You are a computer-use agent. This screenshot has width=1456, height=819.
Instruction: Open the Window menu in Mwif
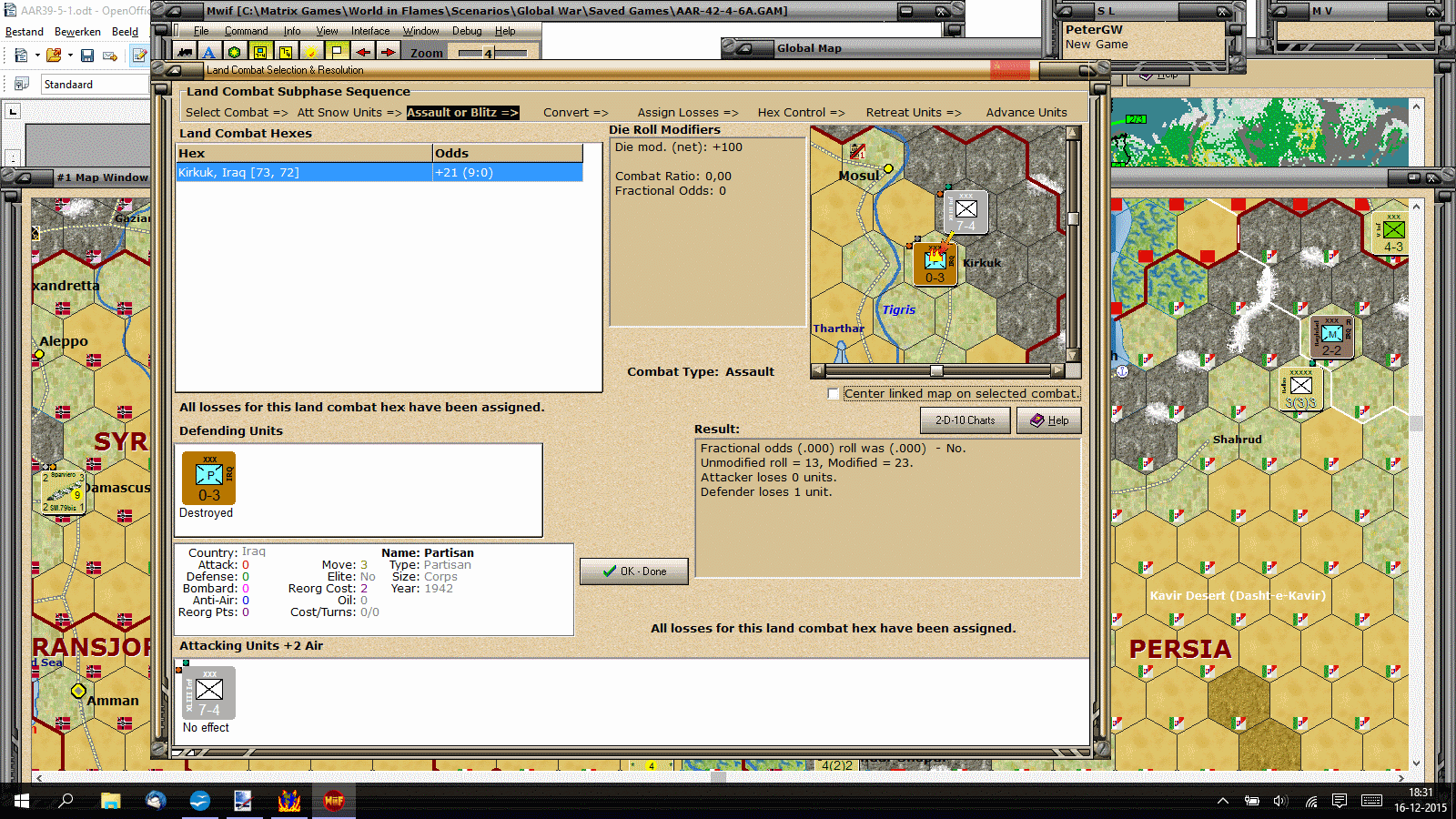421,31
